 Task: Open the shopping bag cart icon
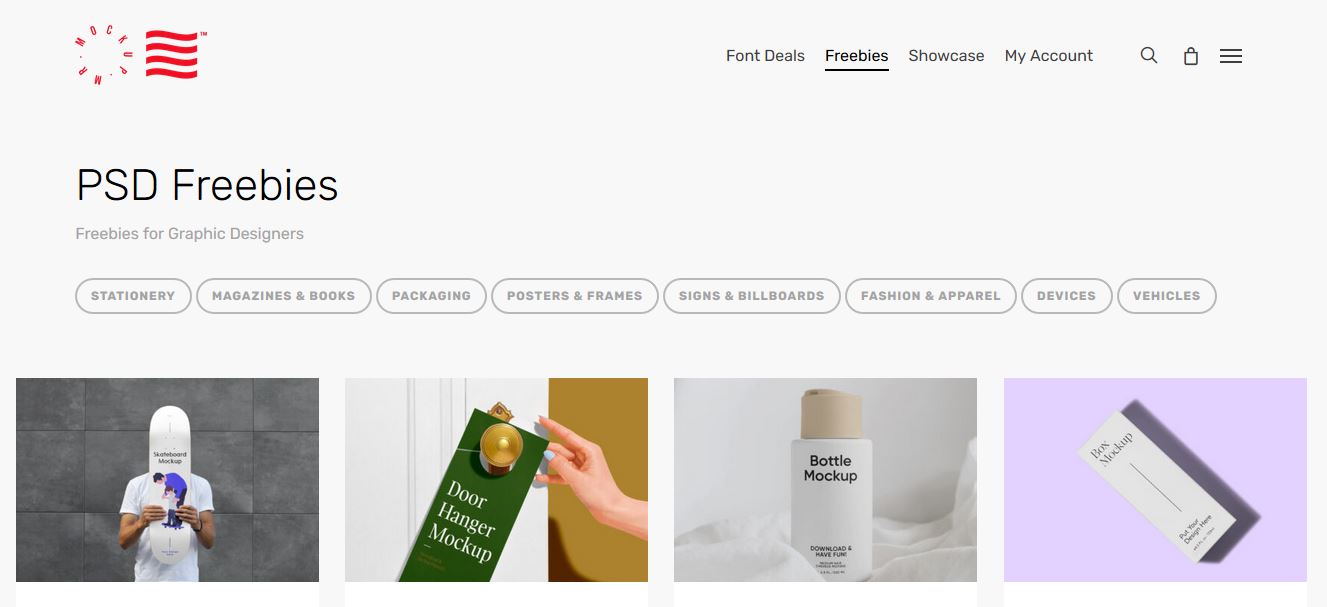(x=1190, y=56)
